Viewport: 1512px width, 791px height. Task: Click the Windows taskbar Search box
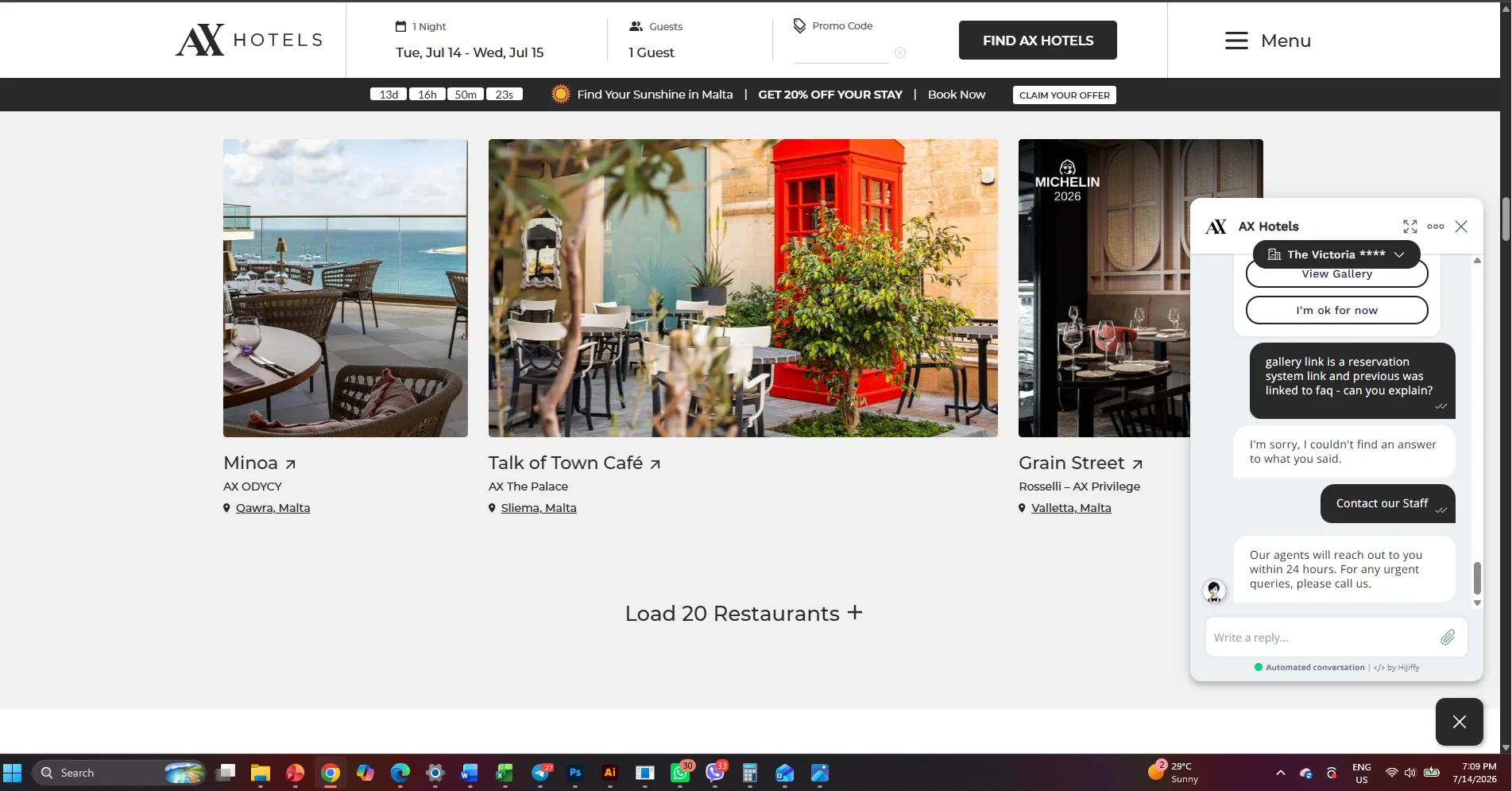coord(119,773)
